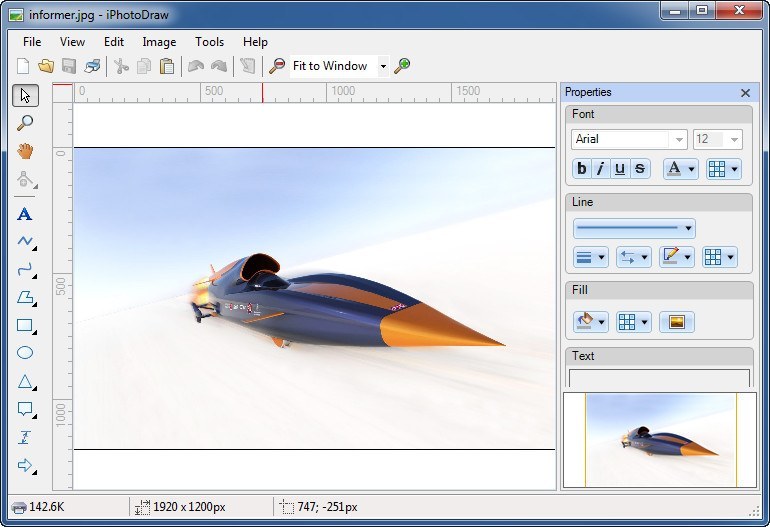This screenshot has height=527, width=770.
Task: Select the polygon shape tool
Action: pyautogui.click(x=25, y=297)
